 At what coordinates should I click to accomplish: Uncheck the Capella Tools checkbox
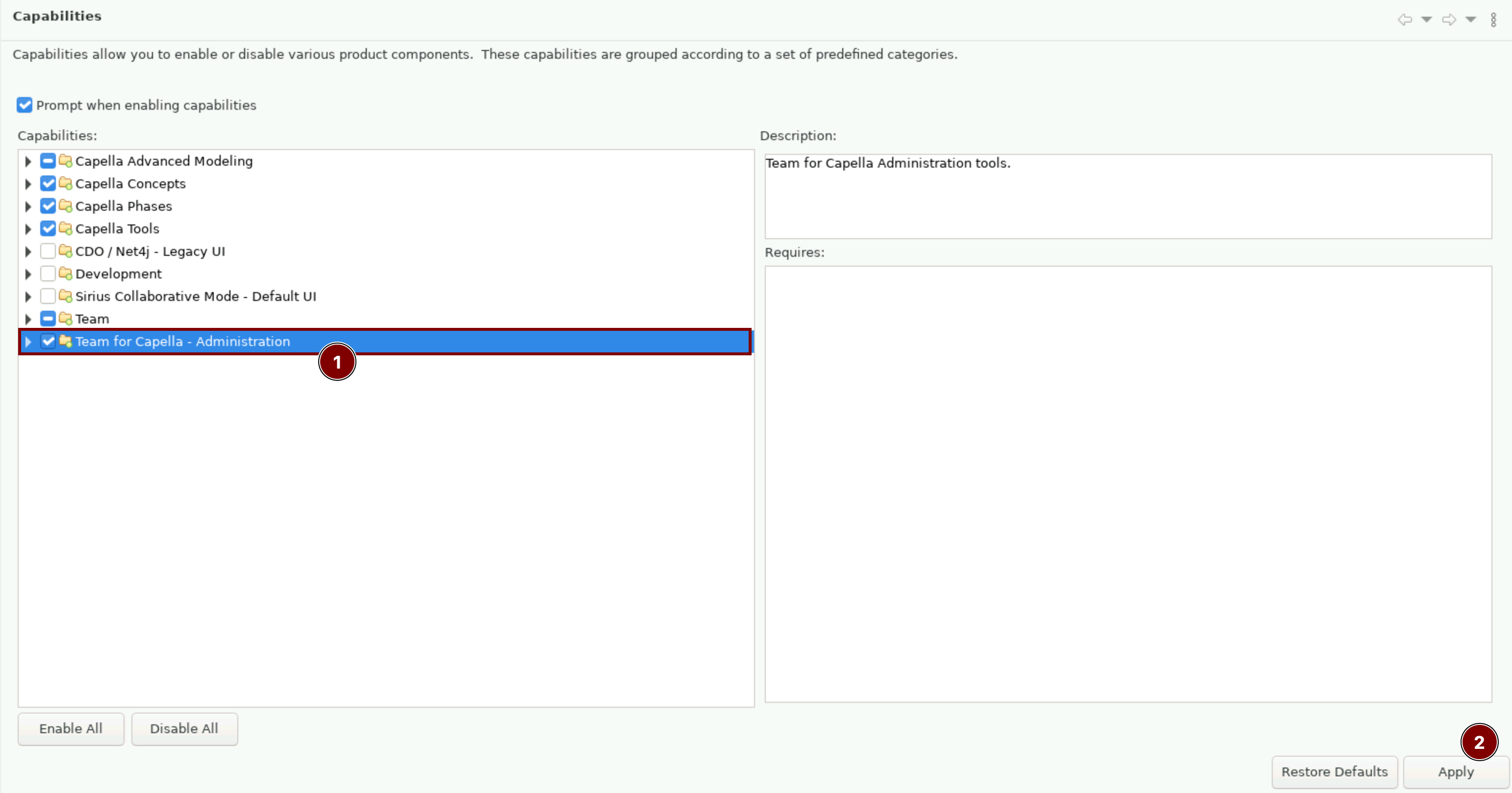click(x=48, y=228)
